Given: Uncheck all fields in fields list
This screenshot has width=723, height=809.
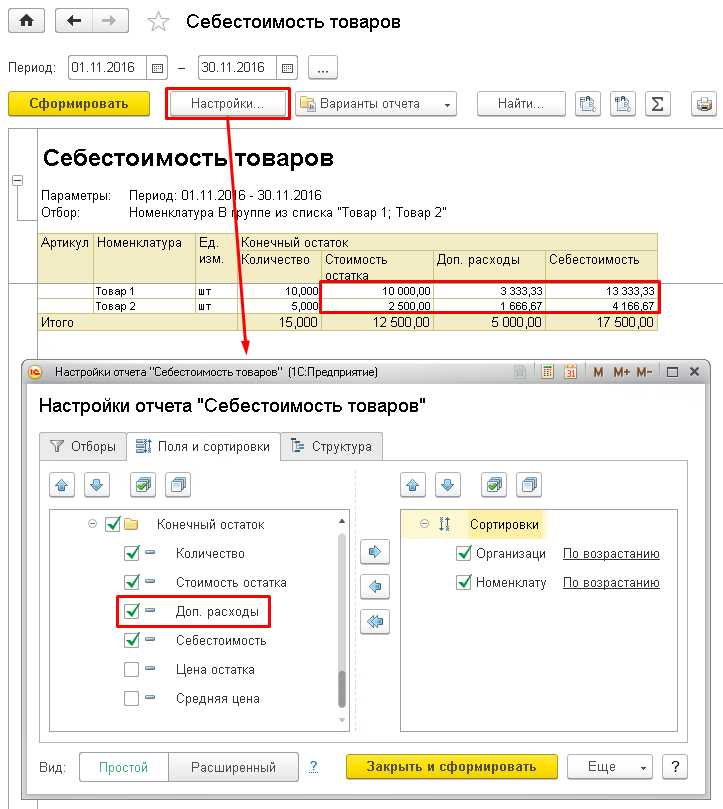Looking at the screenshot, I should coord(178,485).
